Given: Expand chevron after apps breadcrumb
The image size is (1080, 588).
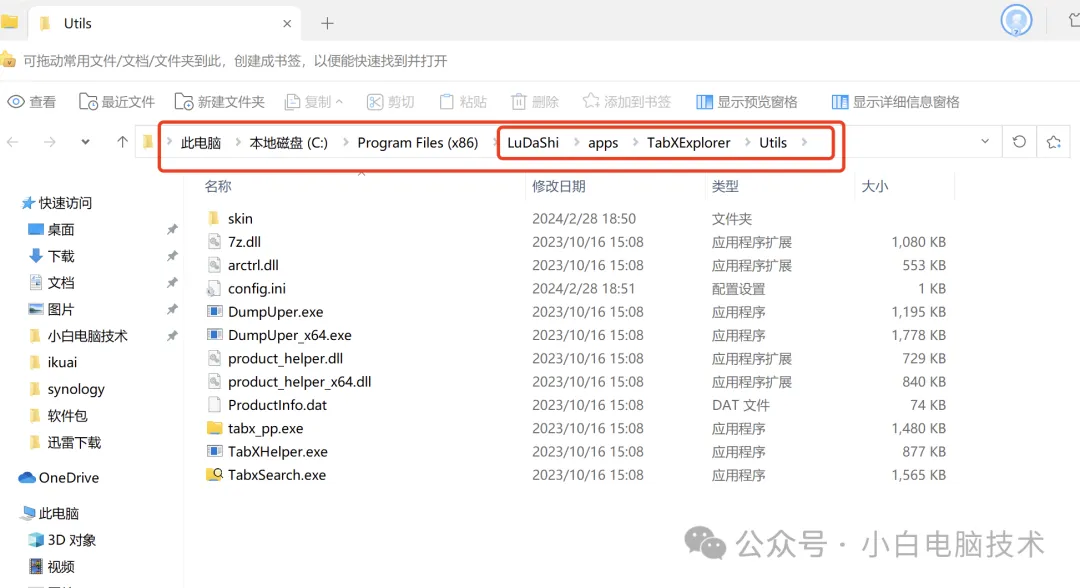Looking at the screenshot, I should coord(635,143).
